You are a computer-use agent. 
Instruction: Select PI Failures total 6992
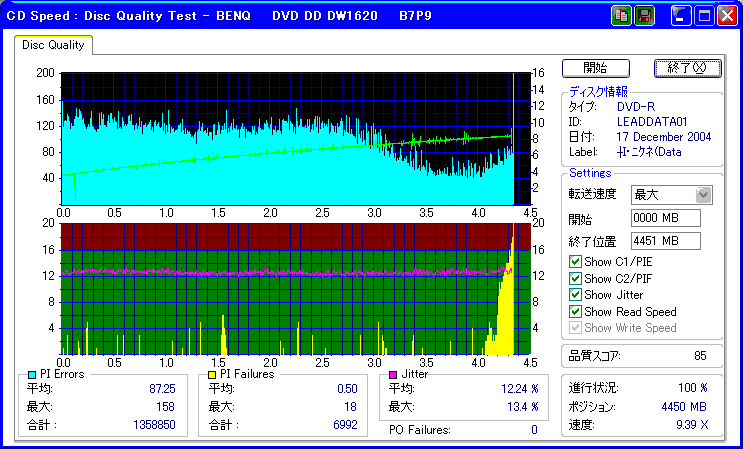(345, 424)
